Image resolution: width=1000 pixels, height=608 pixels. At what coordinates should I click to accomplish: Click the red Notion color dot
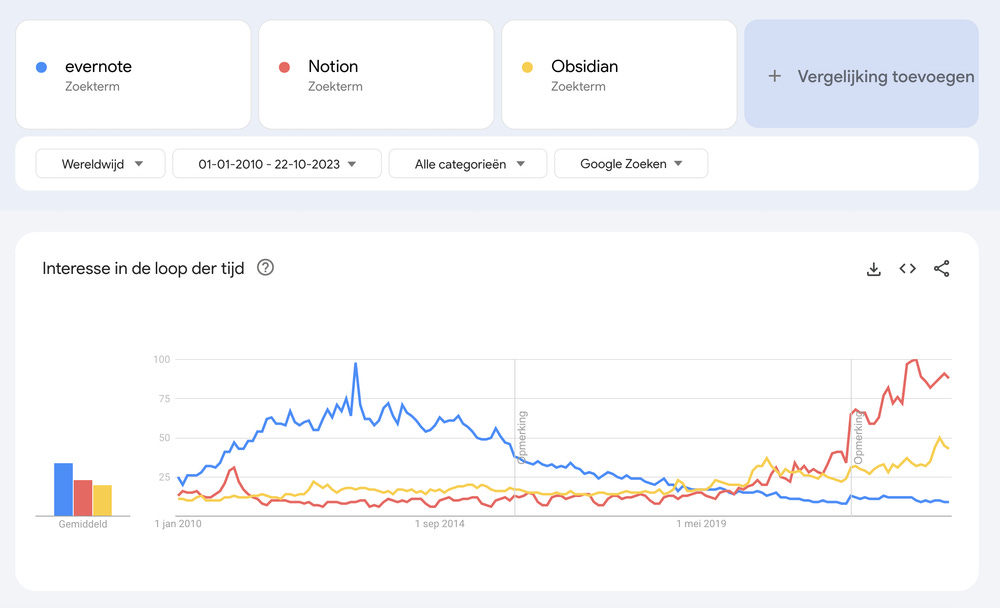point(284,67)
